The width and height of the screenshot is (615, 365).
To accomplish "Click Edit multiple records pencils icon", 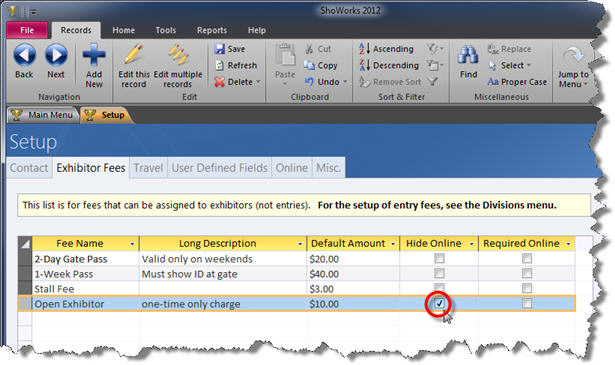I will (x=178, y=54).
